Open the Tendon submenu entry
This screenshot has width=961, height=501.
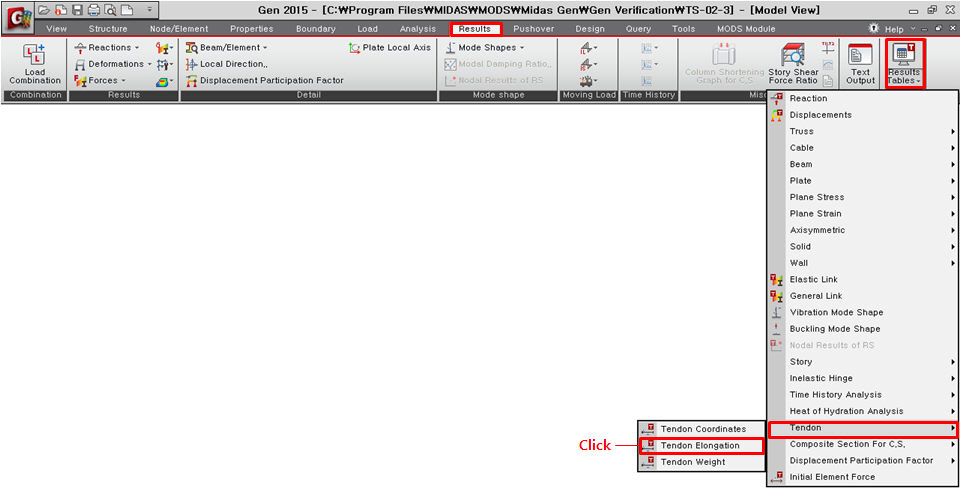862,428
